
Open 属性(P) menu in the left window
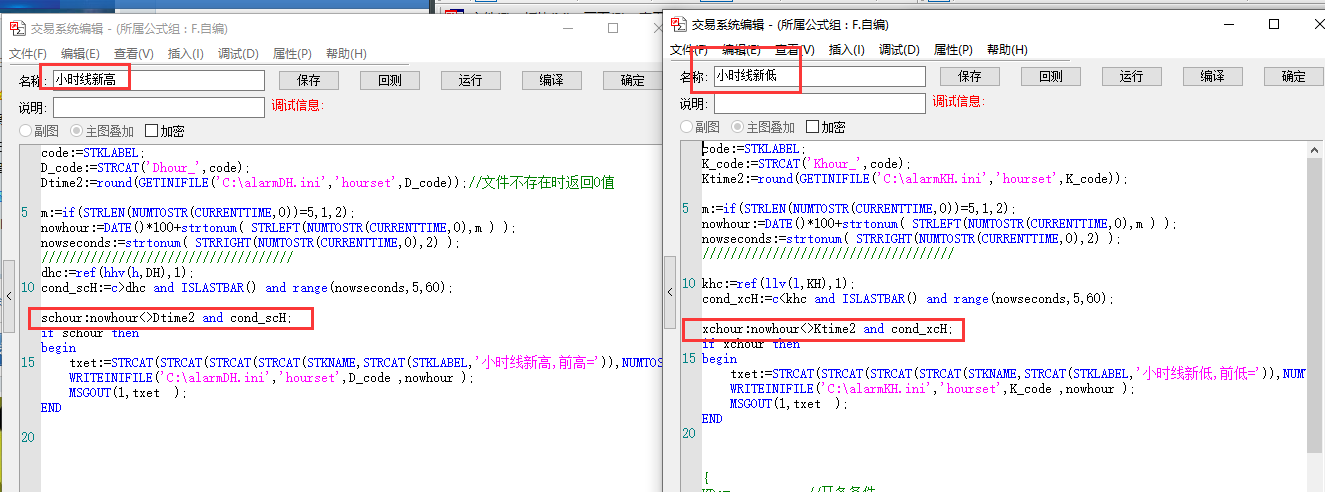tap(292, 54)
